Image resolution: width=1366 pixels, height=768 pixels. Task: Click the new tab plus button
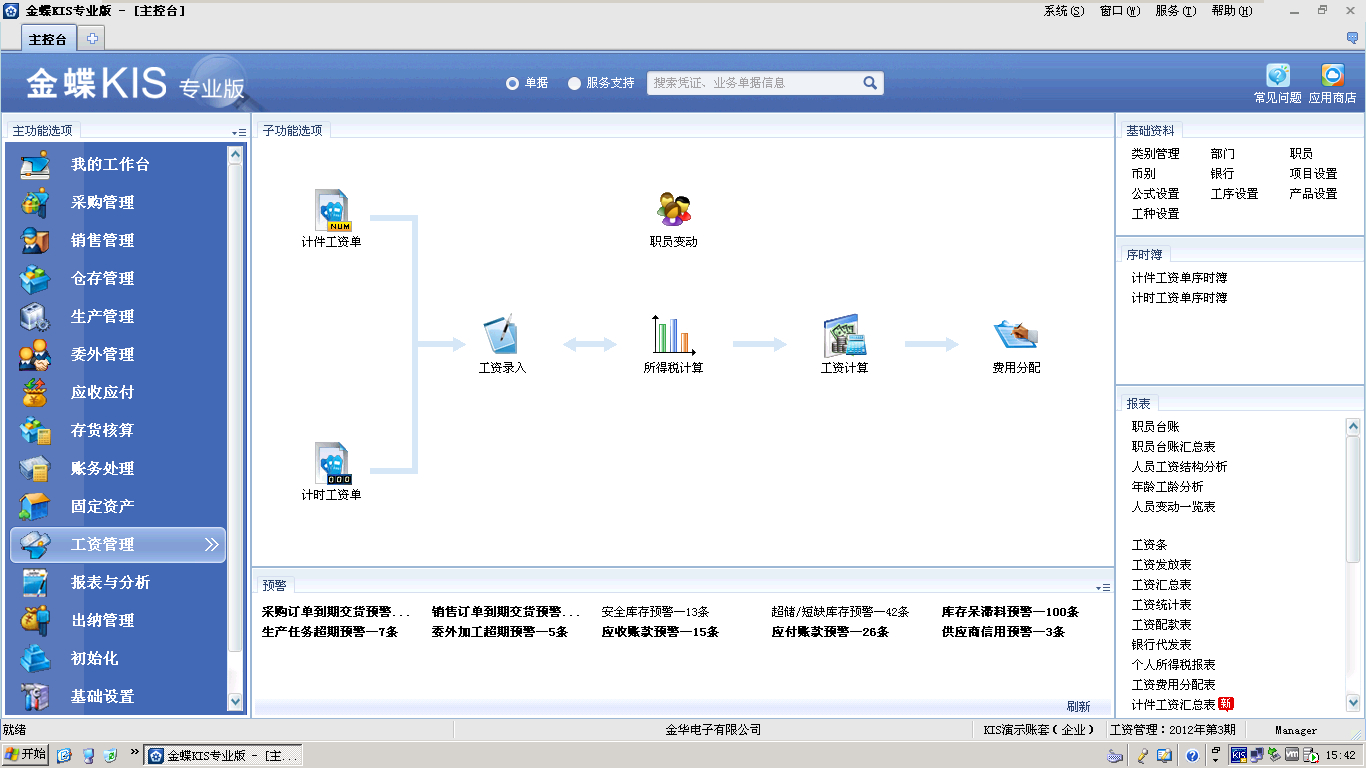(92, 39)
